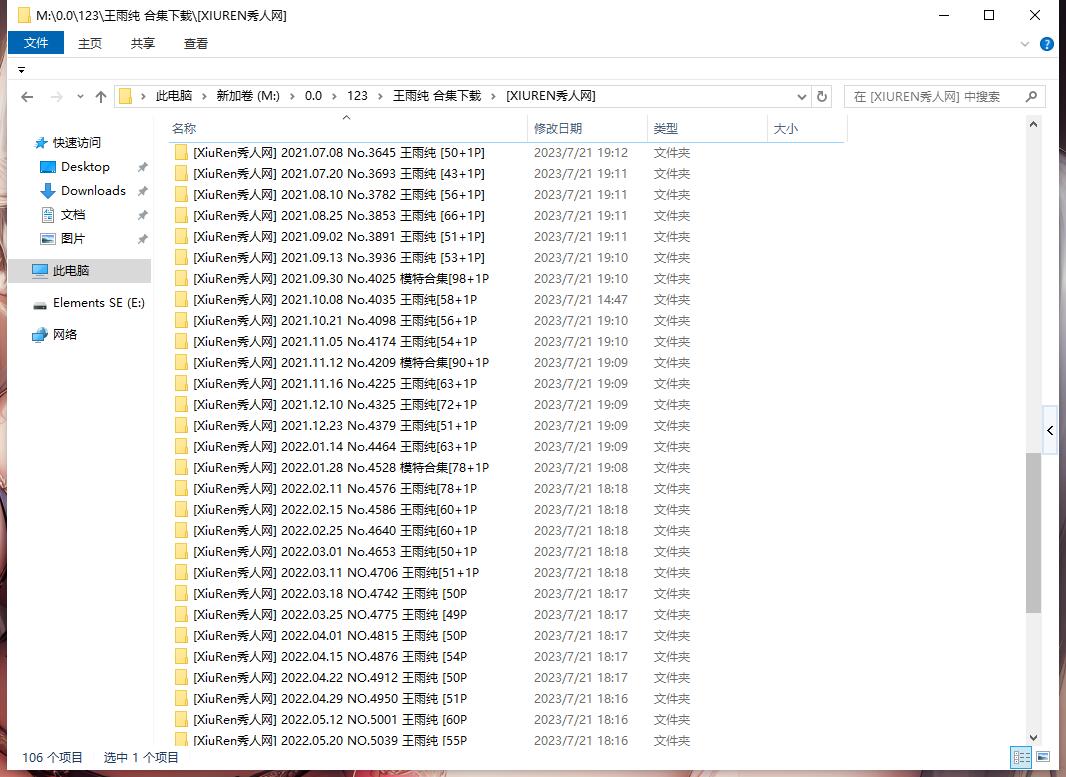
Task: Switch to large thumbnails view icon
Action: click(1043, 757)
